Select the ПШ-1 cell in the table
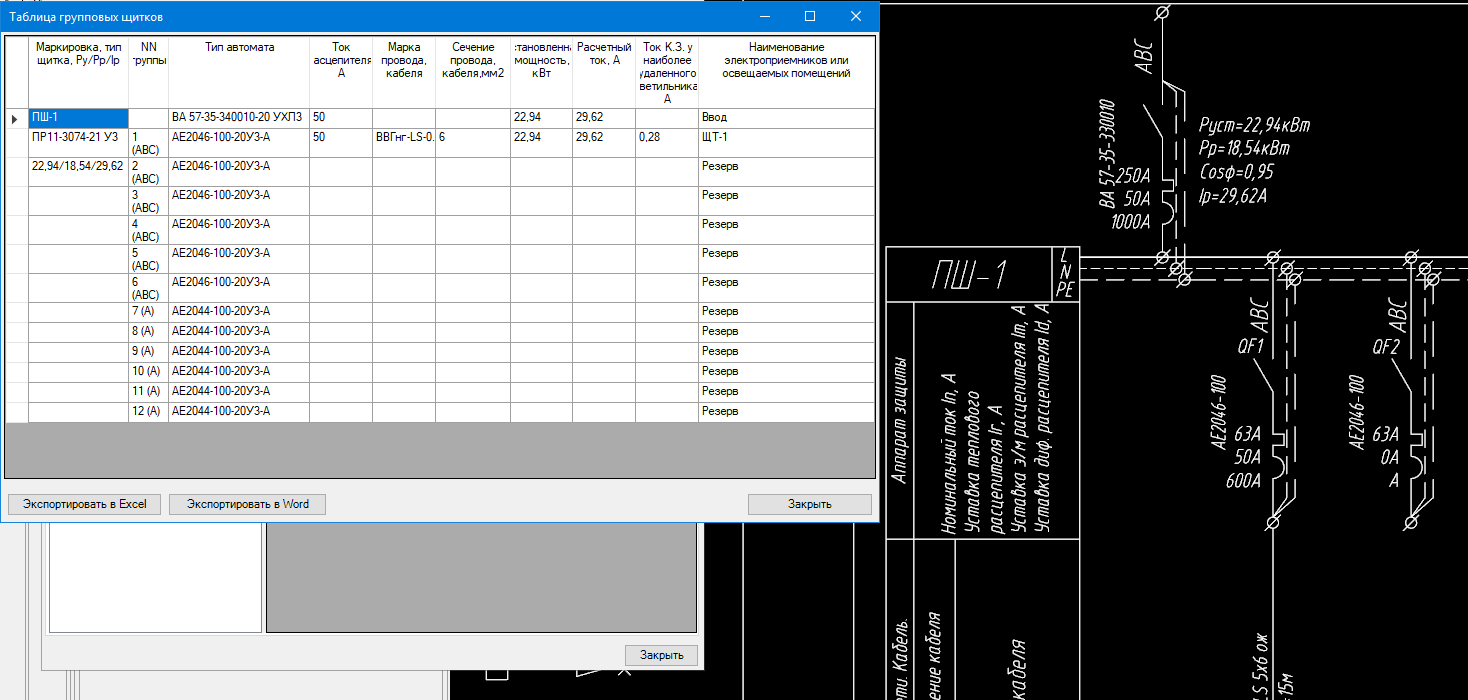 (78, 118)
